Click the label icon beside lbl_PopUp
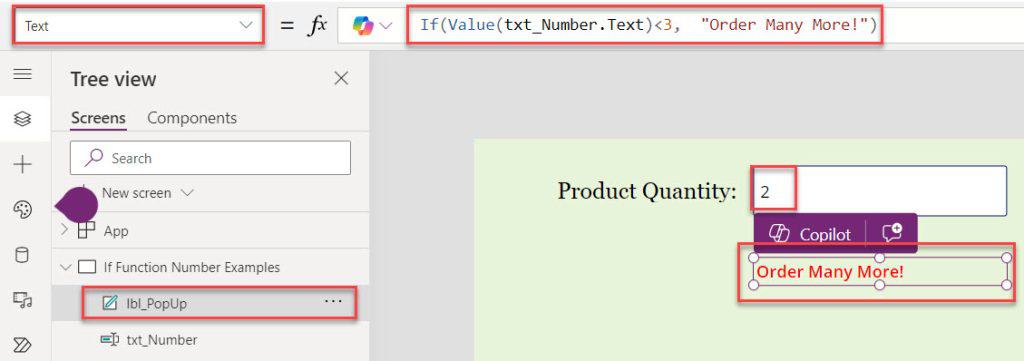This screenshot has width=1024, height=361. (x=110, y=304)
